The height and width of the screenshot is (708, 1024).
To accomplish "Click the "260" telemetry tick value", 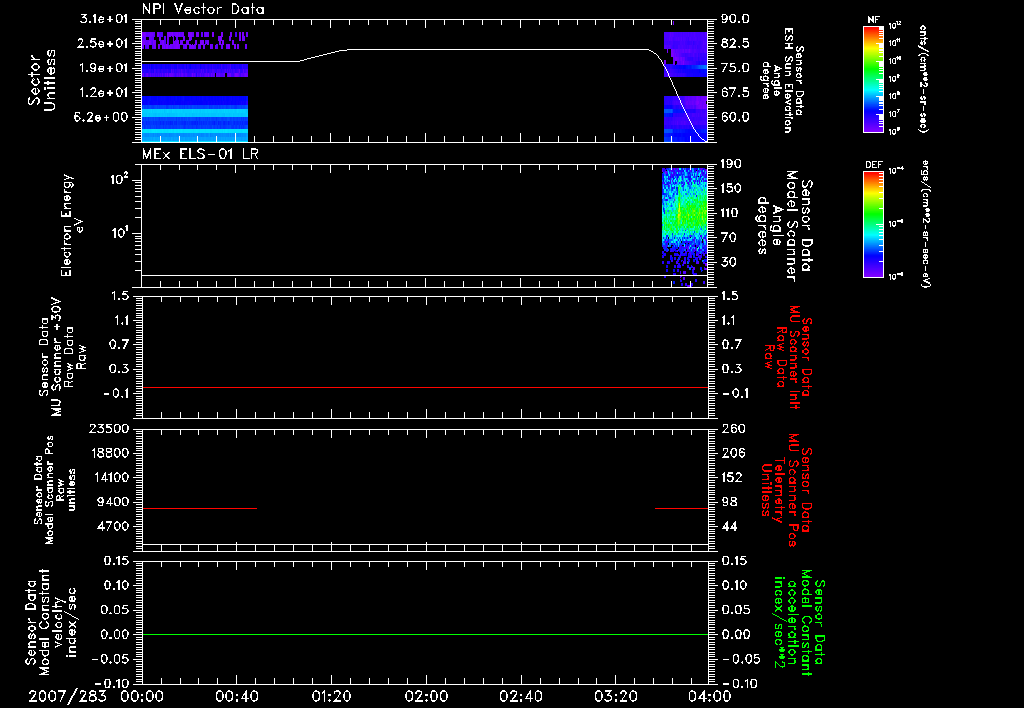I will point(734,428).
